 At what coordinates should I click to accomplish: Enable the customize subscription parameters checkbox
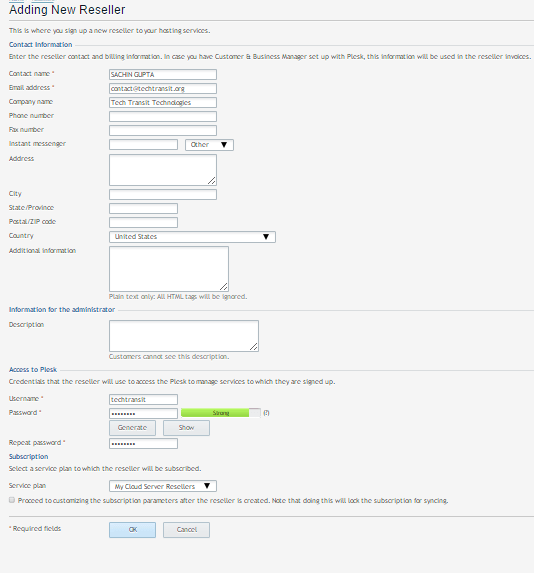[x=12, y=500]
